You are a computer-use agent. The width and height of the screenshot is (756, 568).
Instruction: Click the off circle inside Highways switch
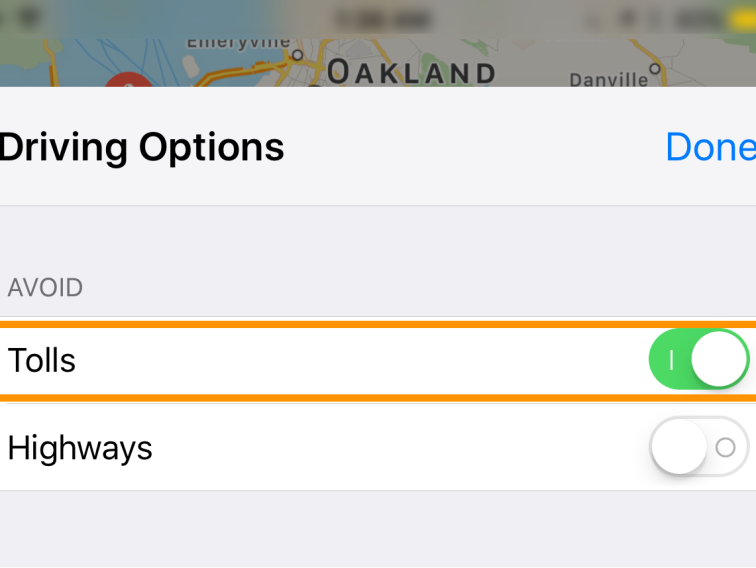click(726, 447)
